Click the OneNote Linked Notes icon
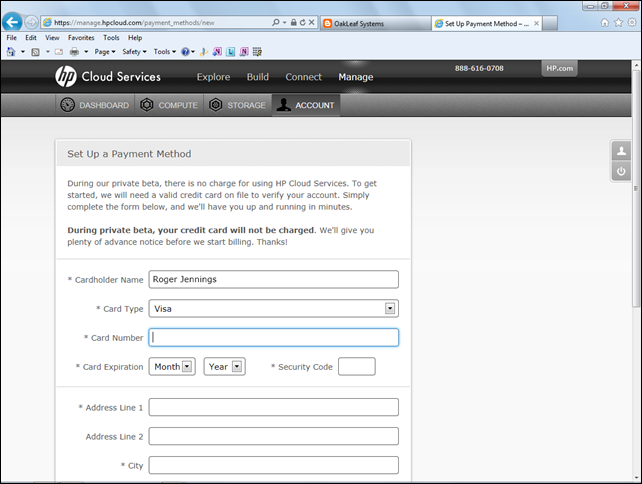This screenshot has height=484, width=642. coord(244,52)
